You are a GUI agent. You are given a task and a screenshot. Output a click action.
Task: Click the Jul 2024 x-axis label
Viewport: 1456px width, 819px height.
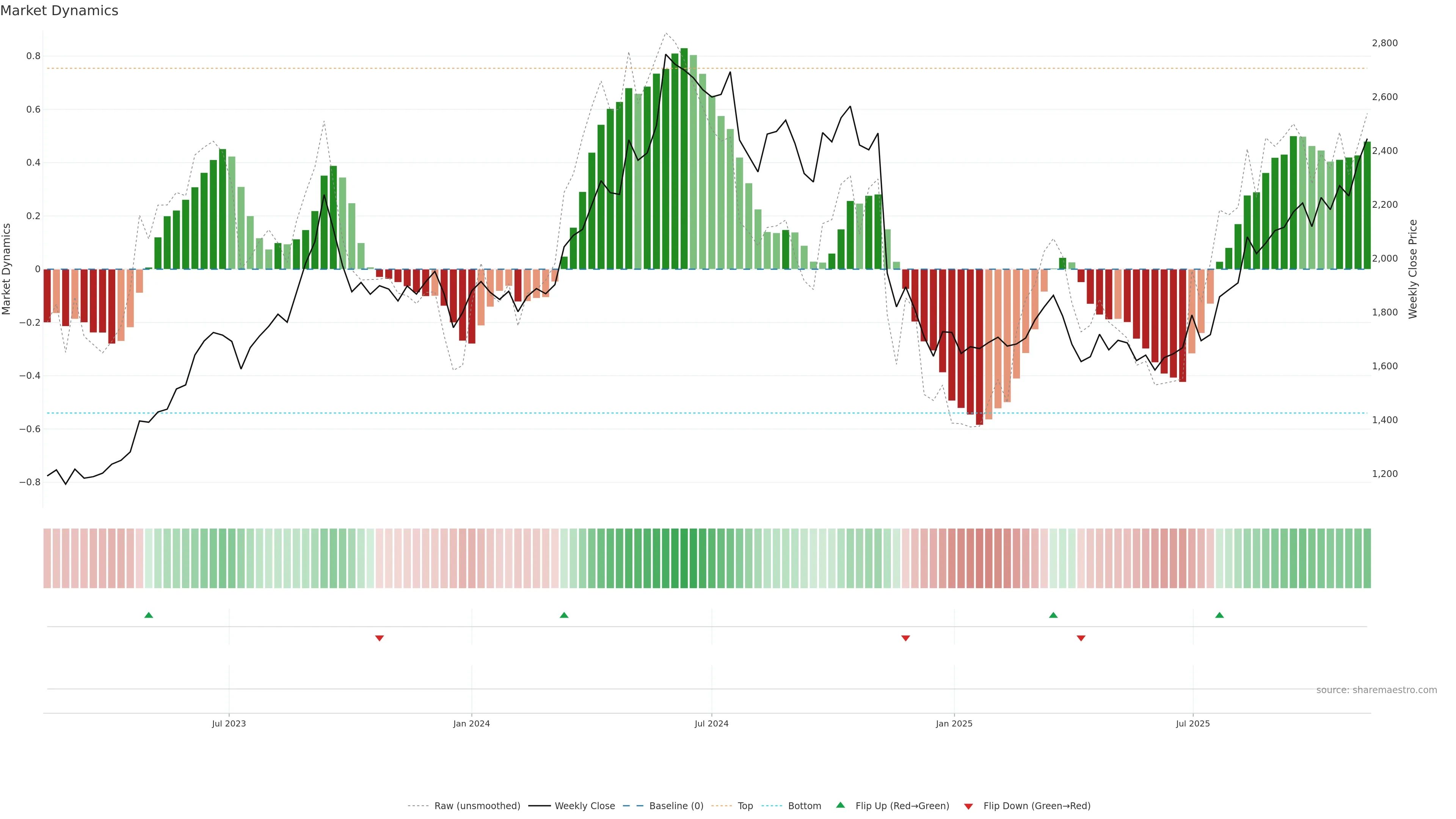tap(712, 723)
